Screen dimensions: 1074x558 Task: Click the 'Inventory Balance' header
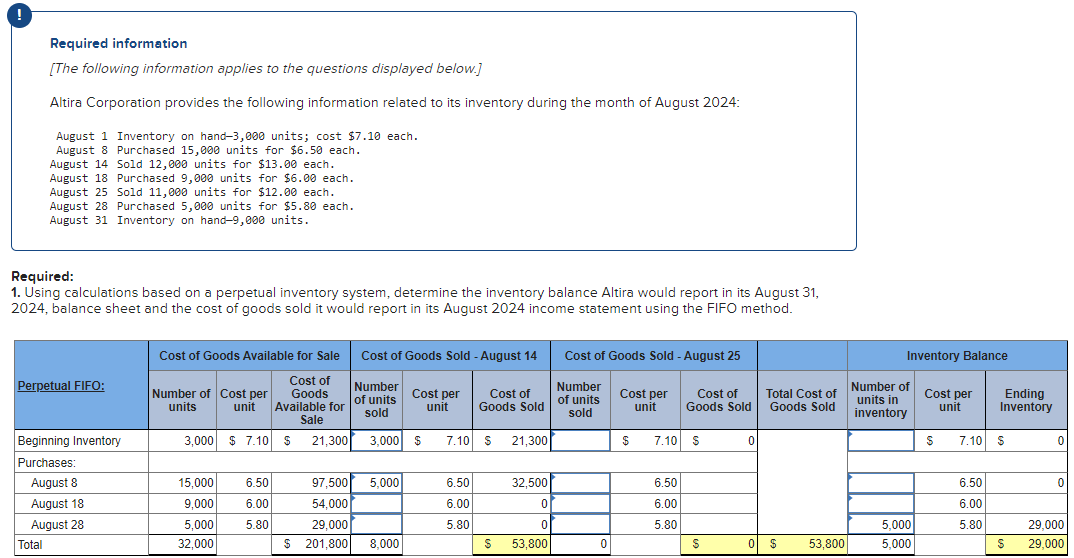point(957,355)
